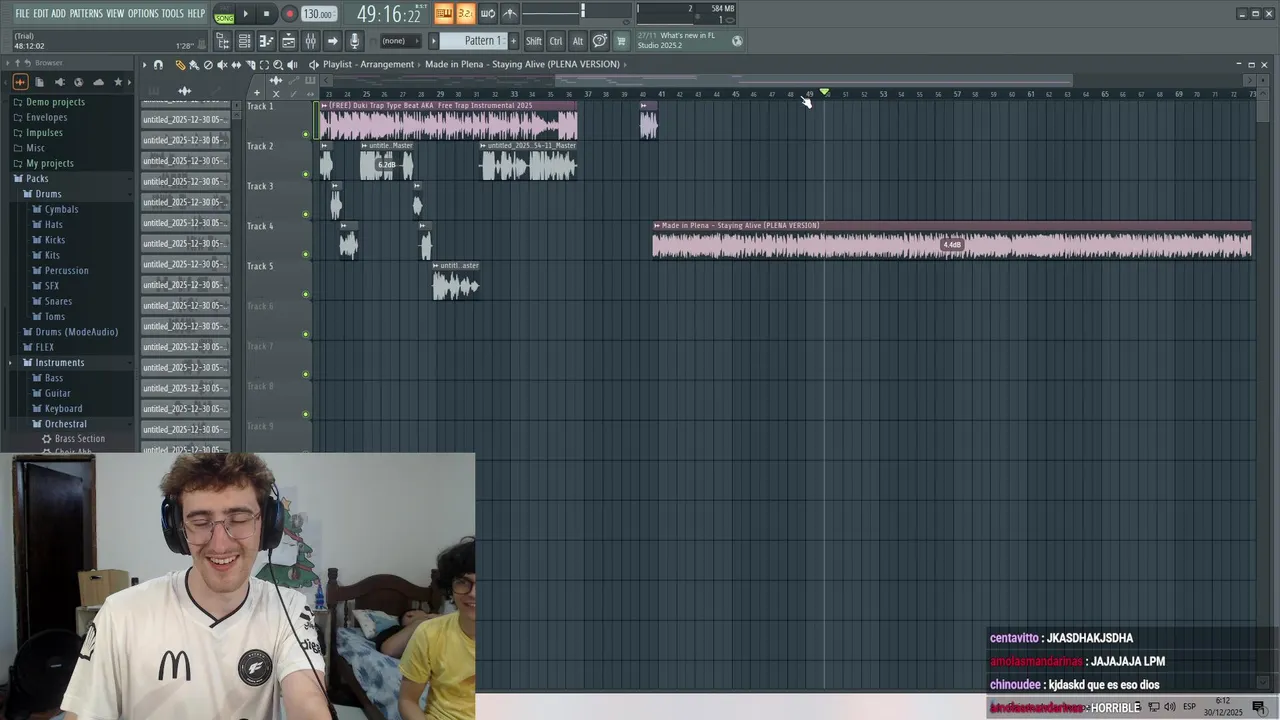The height and width of the screenshot is (720, 1280).
Task: Click the transport stop button
Action: pos(266,14)
